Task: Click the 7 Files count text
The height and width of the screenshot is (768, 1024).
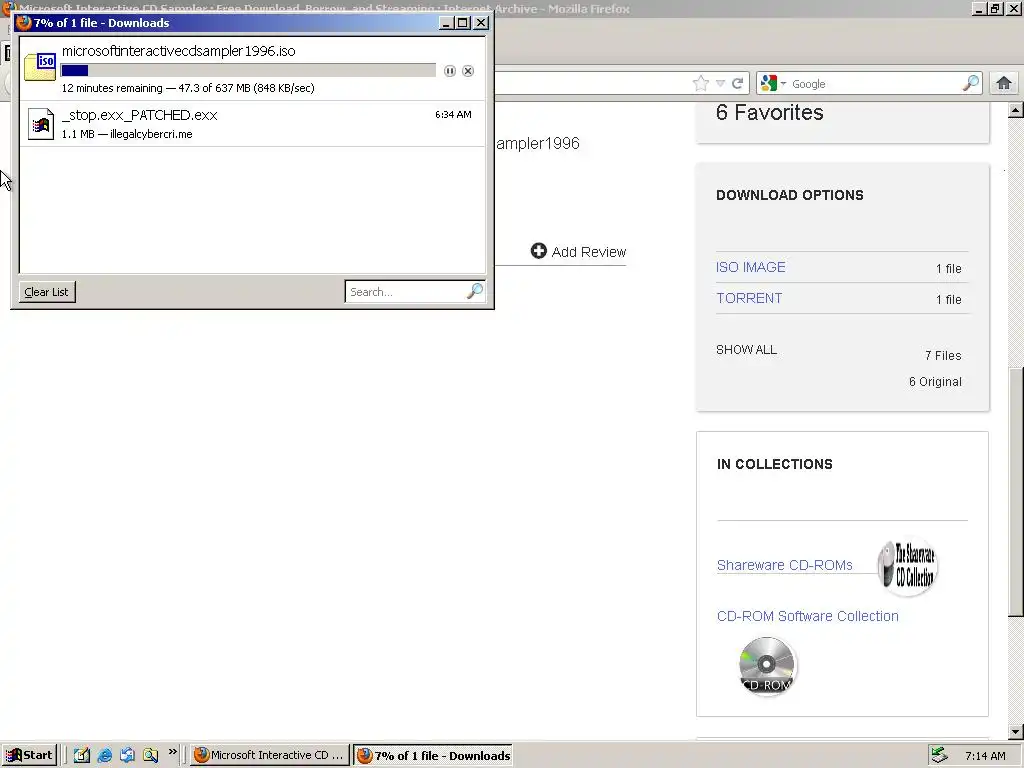Action: [x=943, y=355]
